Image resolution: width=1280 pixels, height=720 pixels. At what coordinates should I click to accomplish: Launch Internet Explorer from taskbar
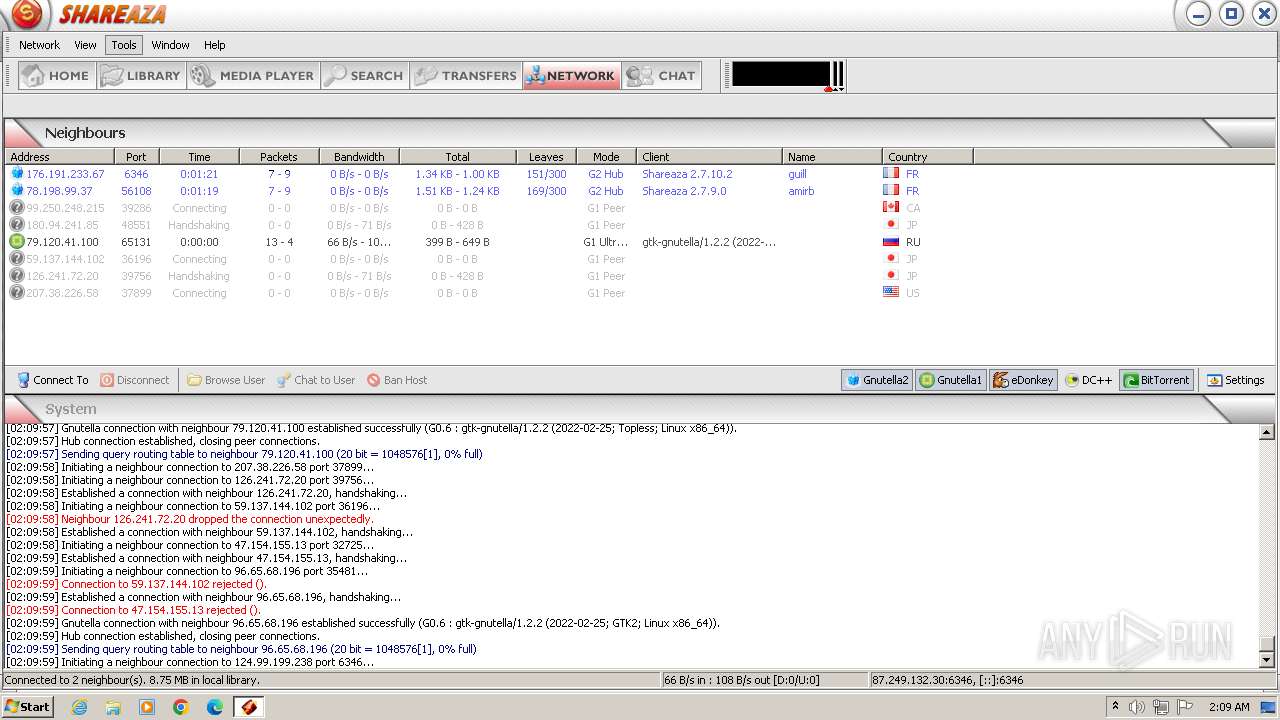pos(80,707)
